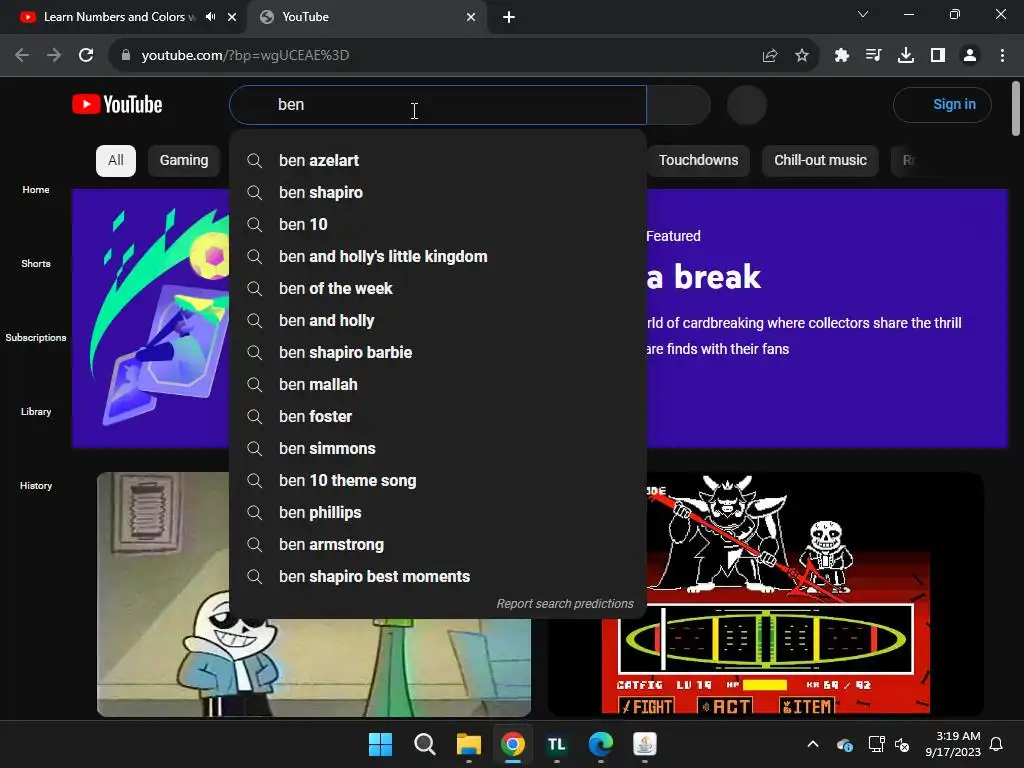Select the All filter chip

[116, 161]
